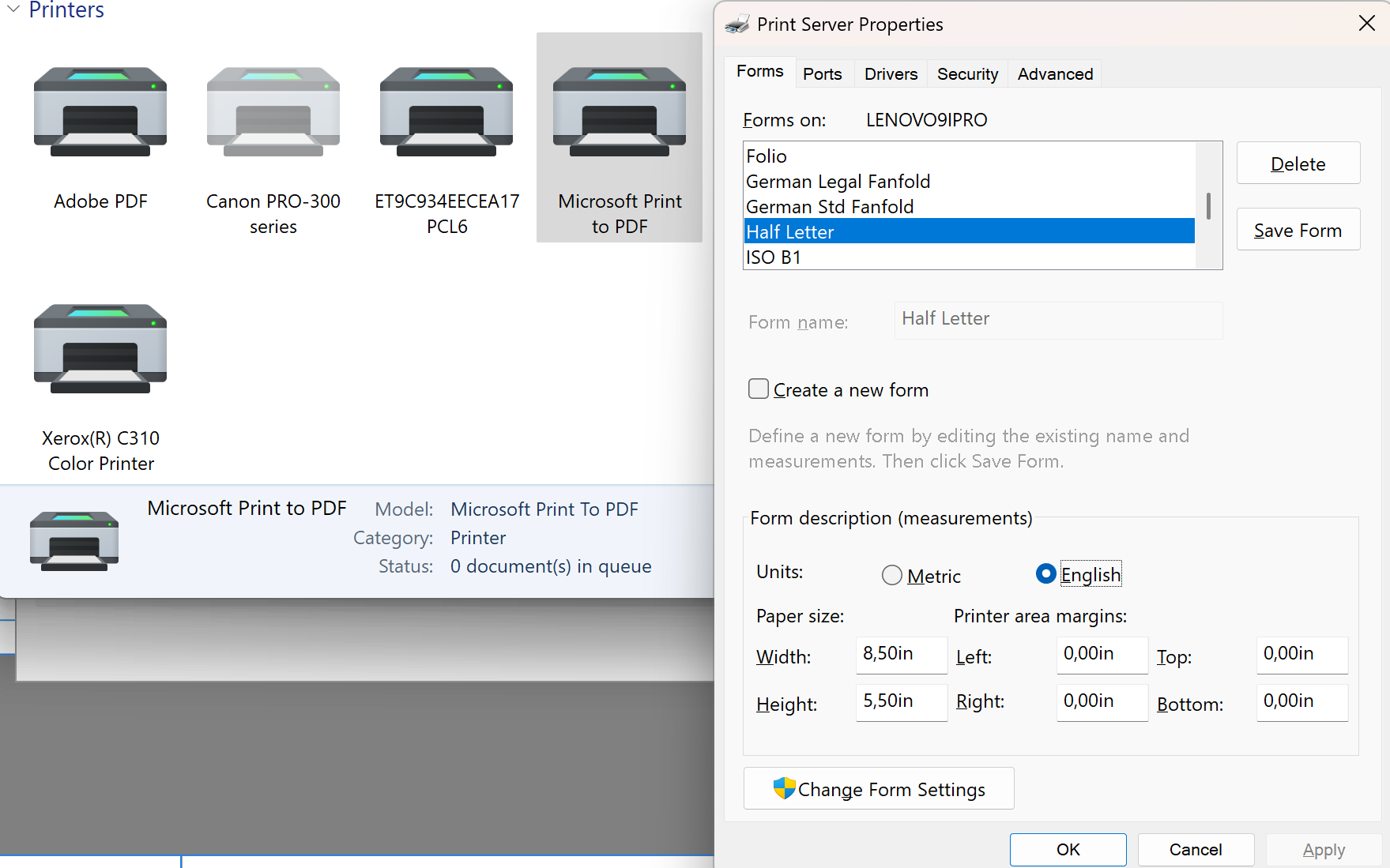Select the Microsoft Print to PDF printer icon
This screenshot has width=1390, height=868.
[x=620, y=112]
